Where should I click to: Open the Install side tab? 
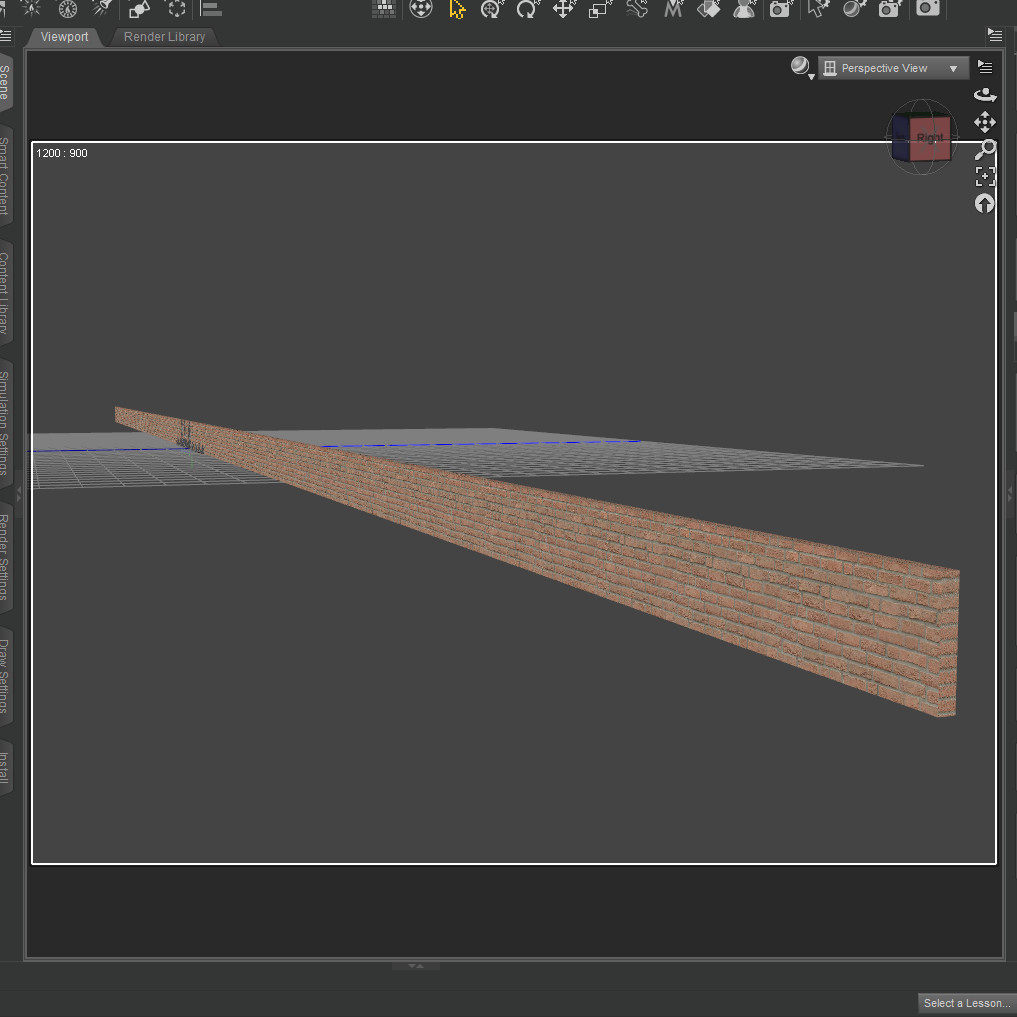[5, 768]
